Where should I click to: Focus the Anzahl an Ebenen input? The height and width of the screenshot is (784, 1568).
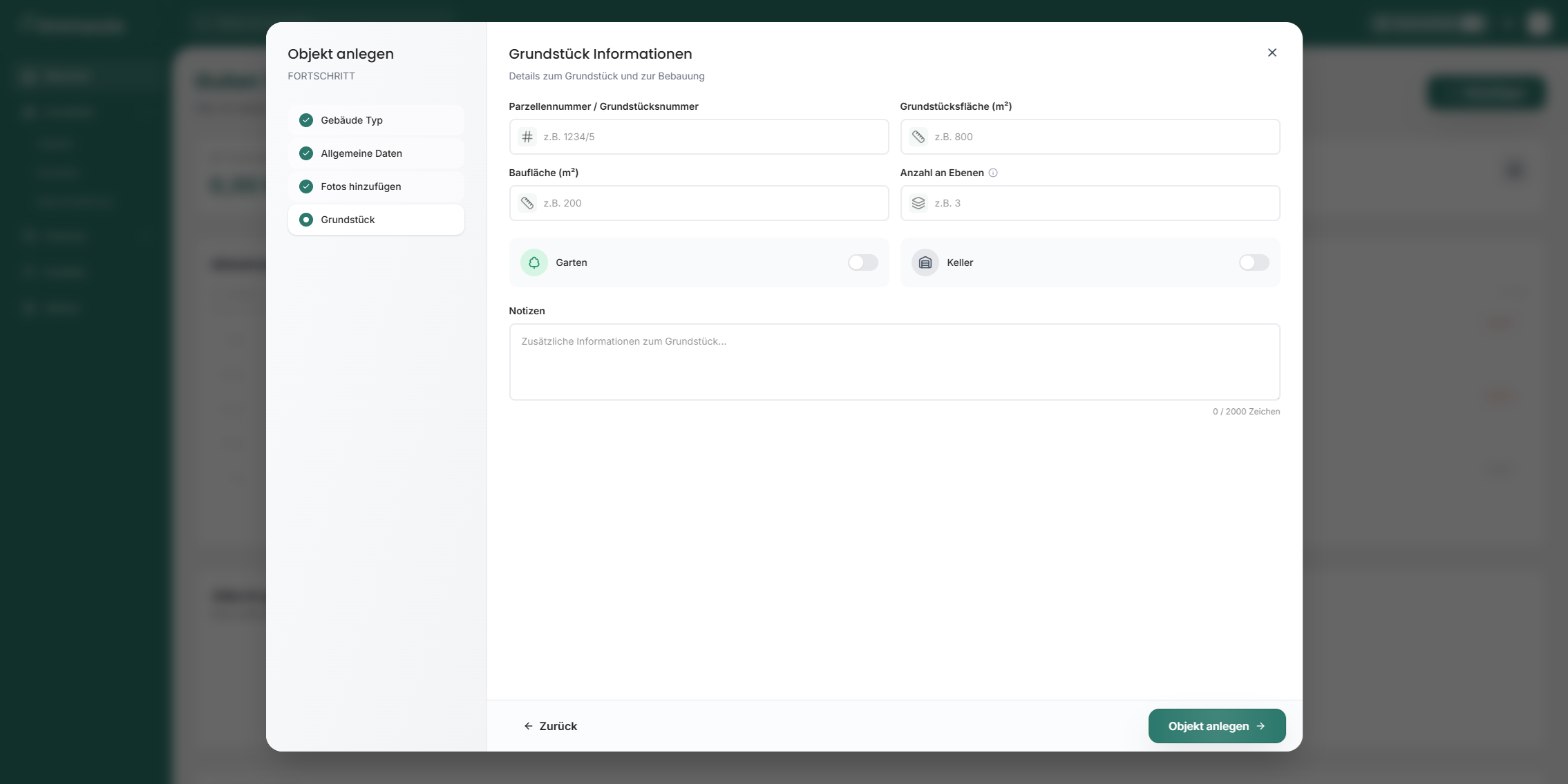1090,203
